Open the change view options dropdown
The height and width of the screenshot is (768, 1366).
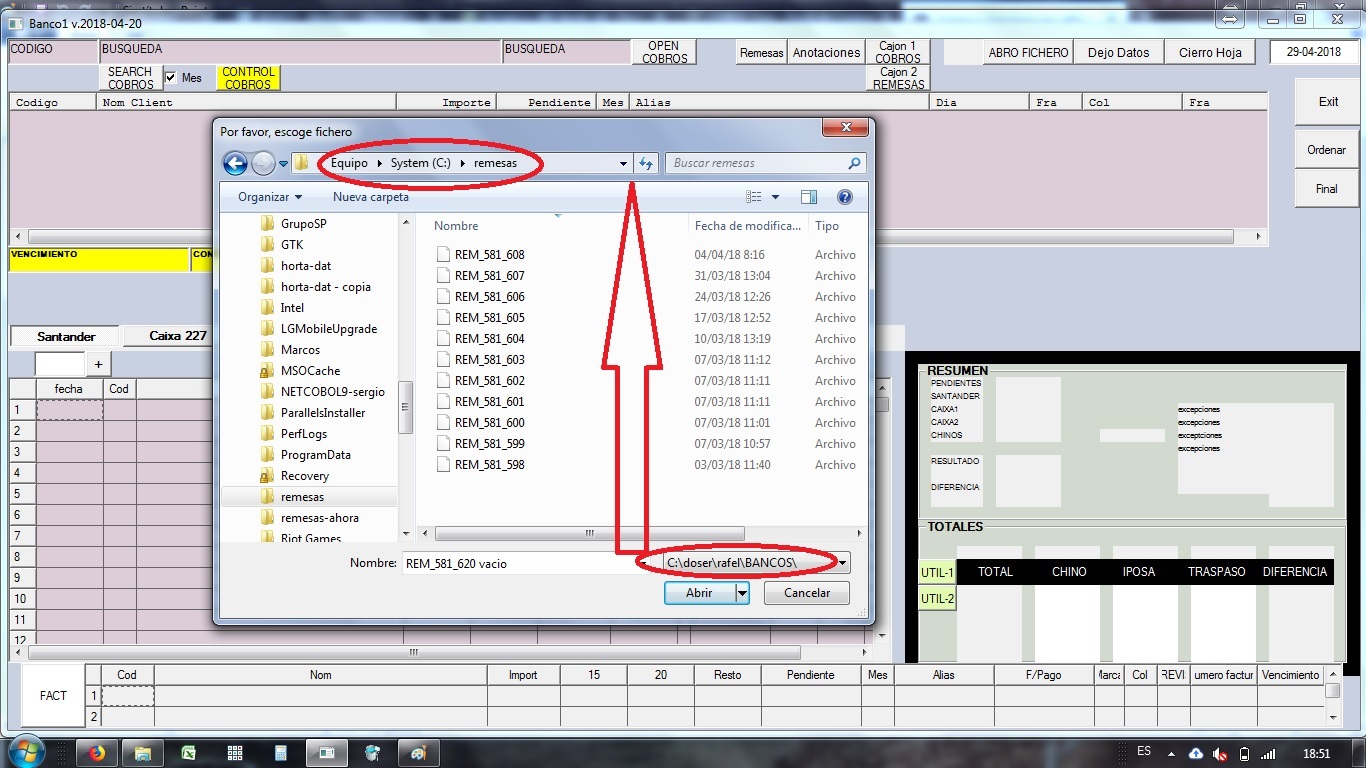[775, 197]
